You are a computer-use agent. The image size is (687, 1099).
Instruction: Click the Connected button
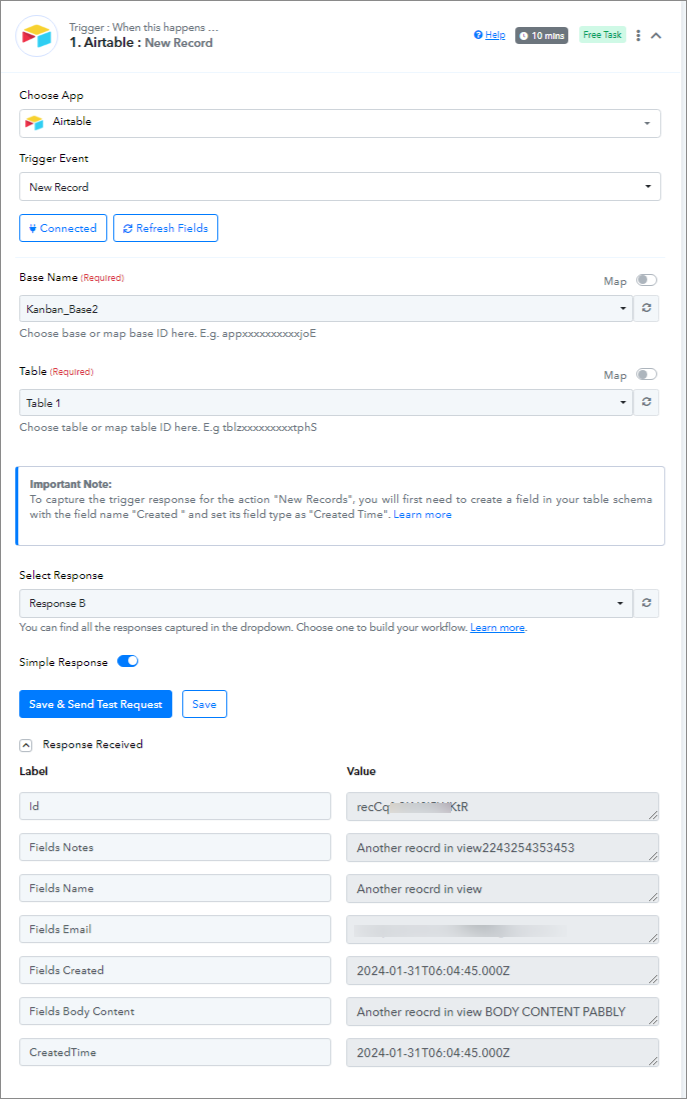[63, 228]
